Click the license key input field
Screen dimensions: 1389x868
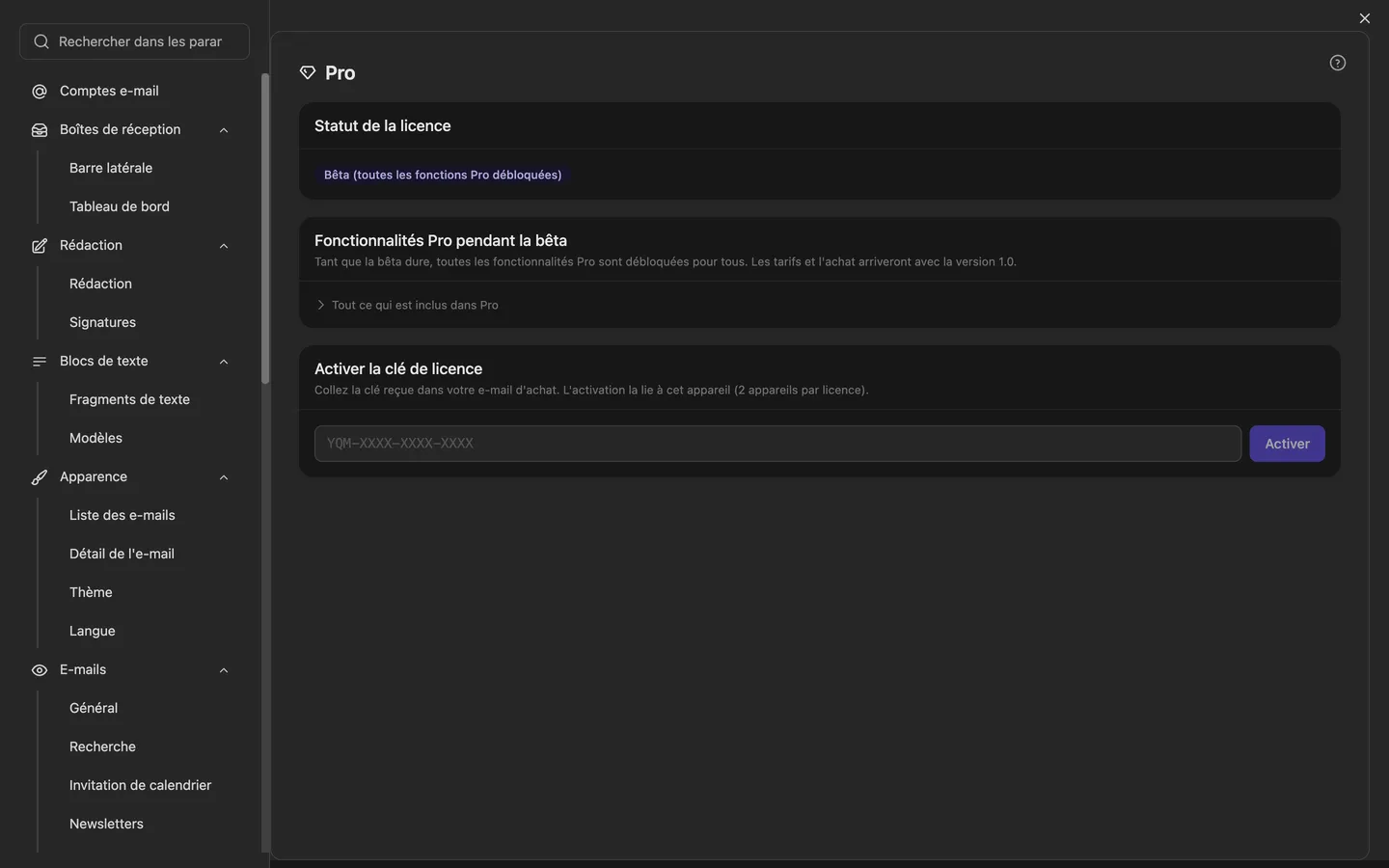coord(777,444)
